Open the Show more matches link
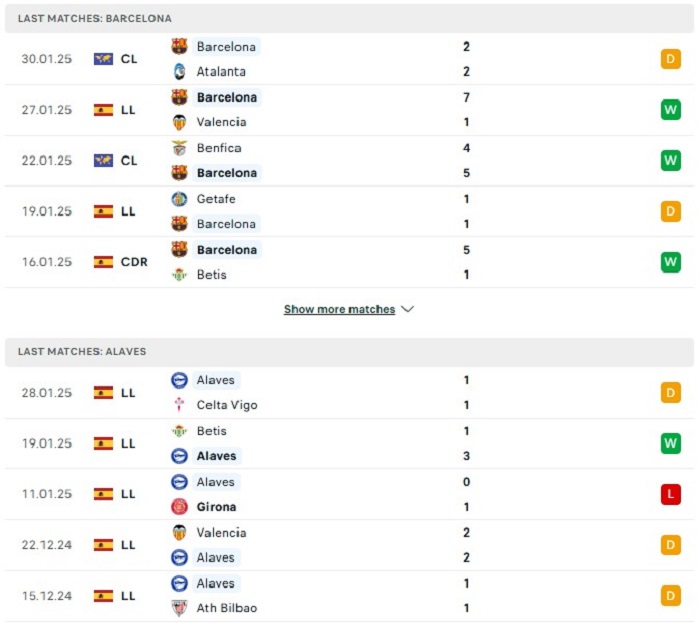The width and height of the screenshot is (700, 630). (339, 309)
